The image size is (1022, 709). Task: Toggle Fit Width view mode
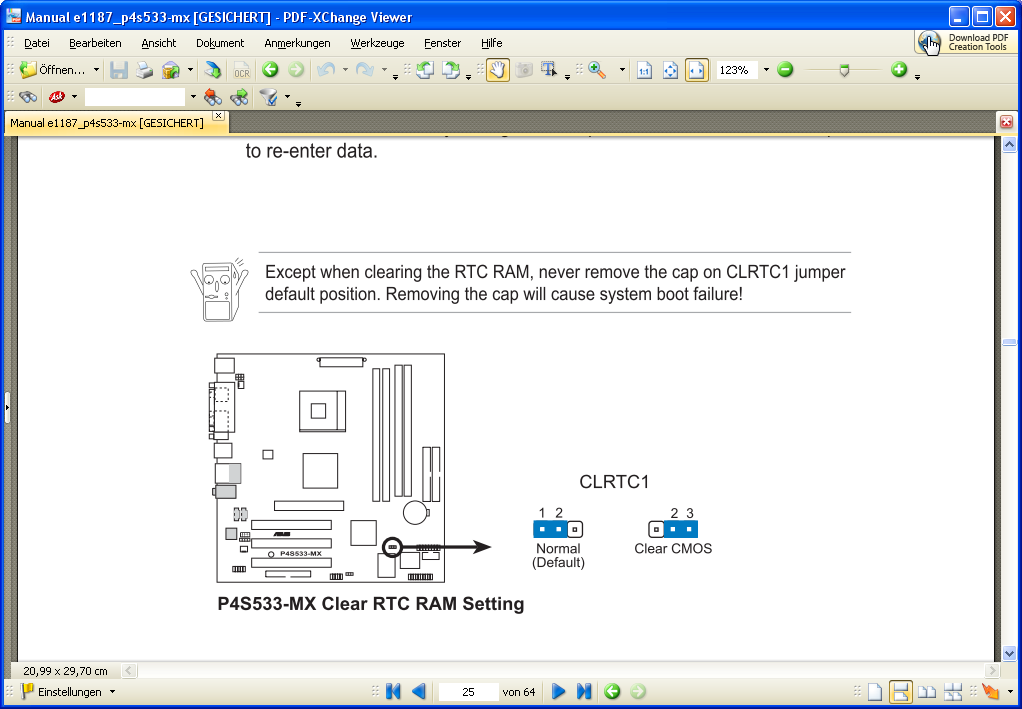coord(697,70)
